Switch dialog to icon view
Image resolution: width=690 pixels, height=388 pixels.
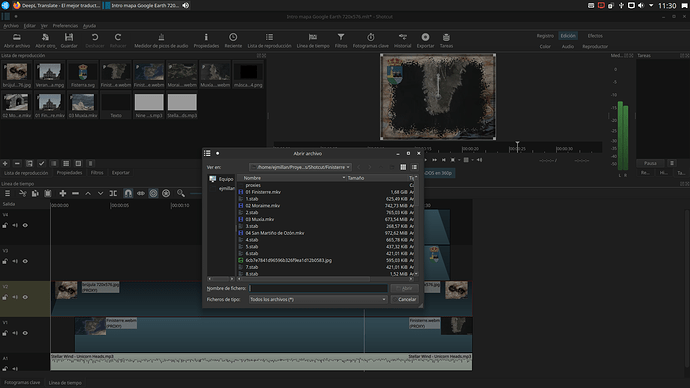pyautogui.click(x=403, y=167)
